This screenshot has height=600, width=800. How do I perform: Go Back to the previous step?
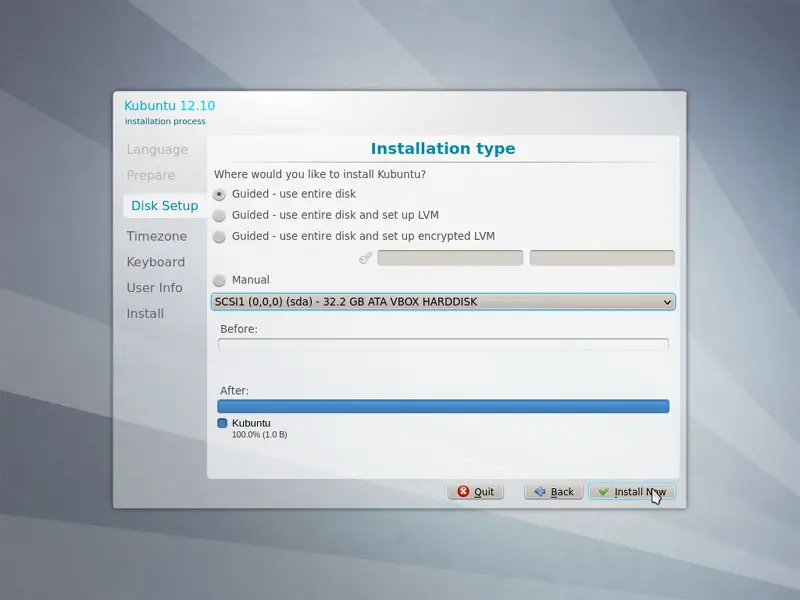coord(554,492)
